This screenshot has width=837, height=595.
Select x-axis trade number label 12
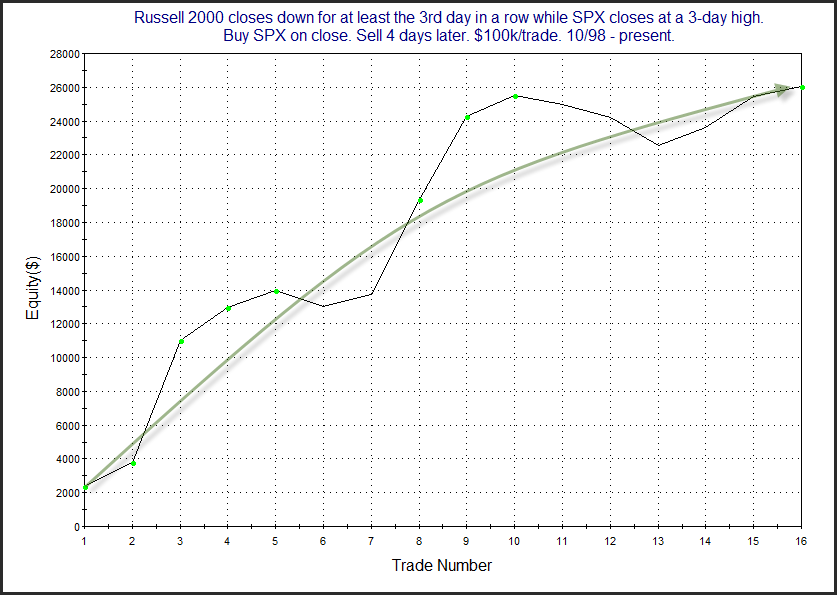tap(610, 541)
